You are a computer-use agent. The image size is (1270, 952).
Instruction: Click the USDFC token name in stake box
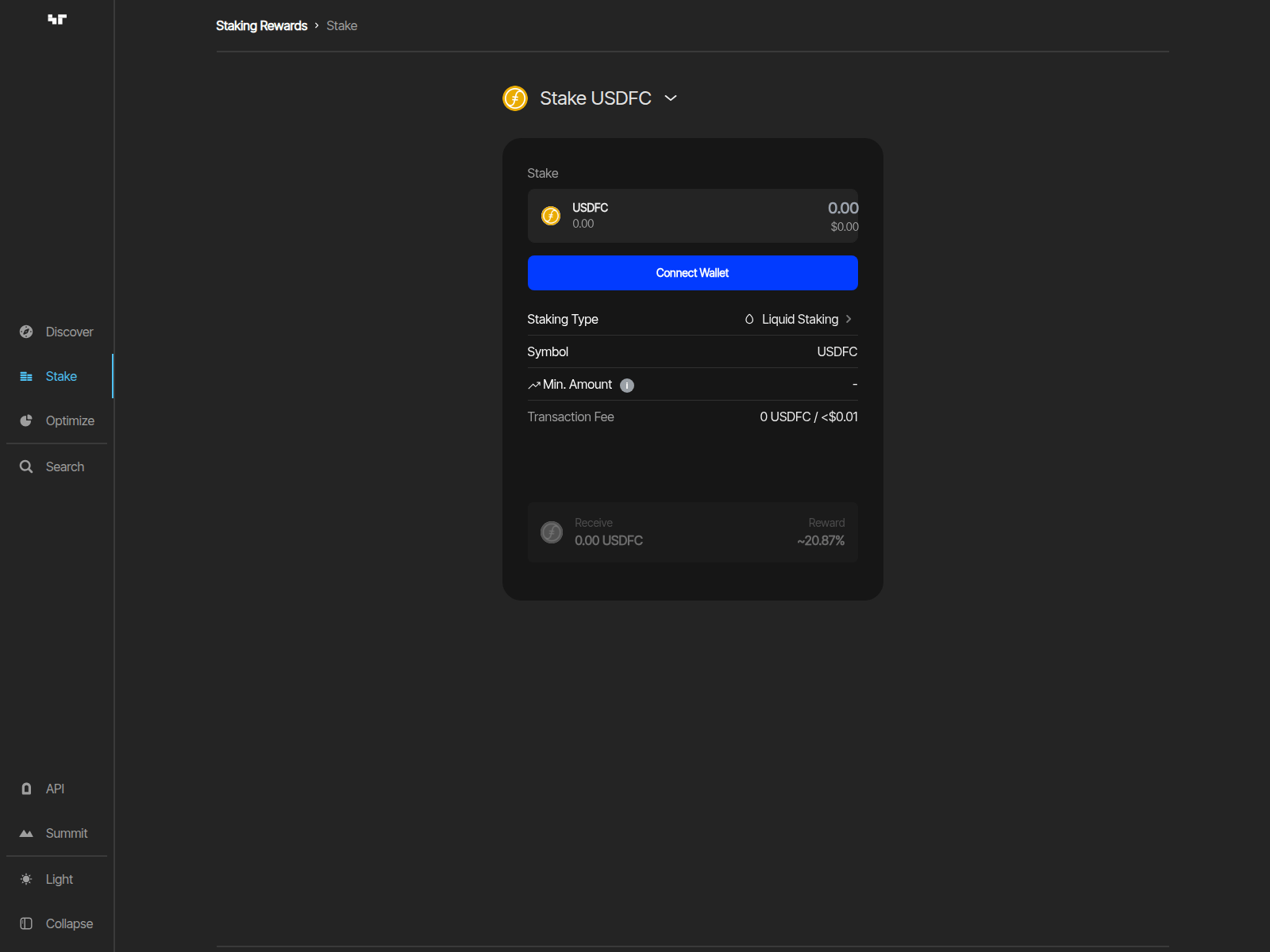[590, 208]
